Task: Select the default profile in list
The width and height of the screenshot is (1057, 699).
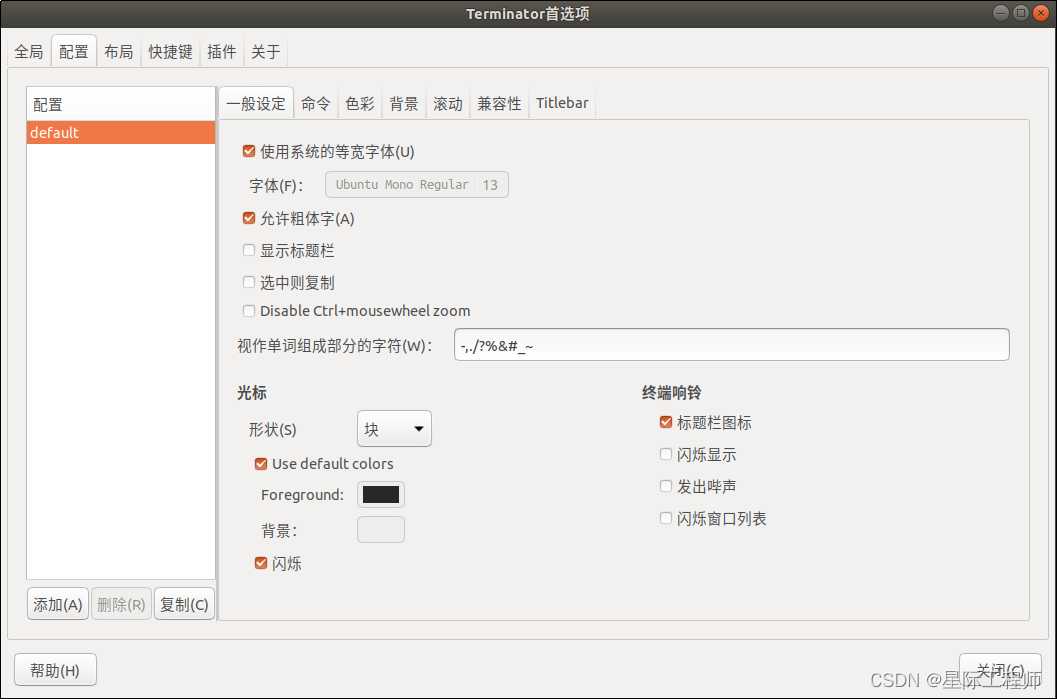Action: (x=121, y=133)
